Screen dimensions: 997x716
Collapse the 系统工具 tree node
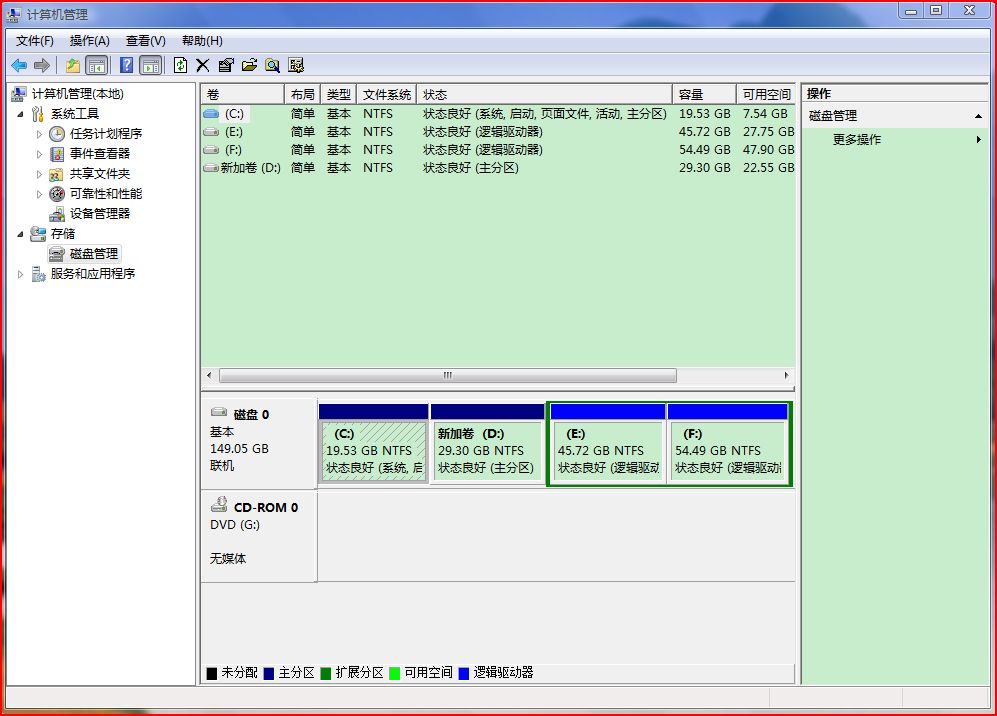point(20,114)
